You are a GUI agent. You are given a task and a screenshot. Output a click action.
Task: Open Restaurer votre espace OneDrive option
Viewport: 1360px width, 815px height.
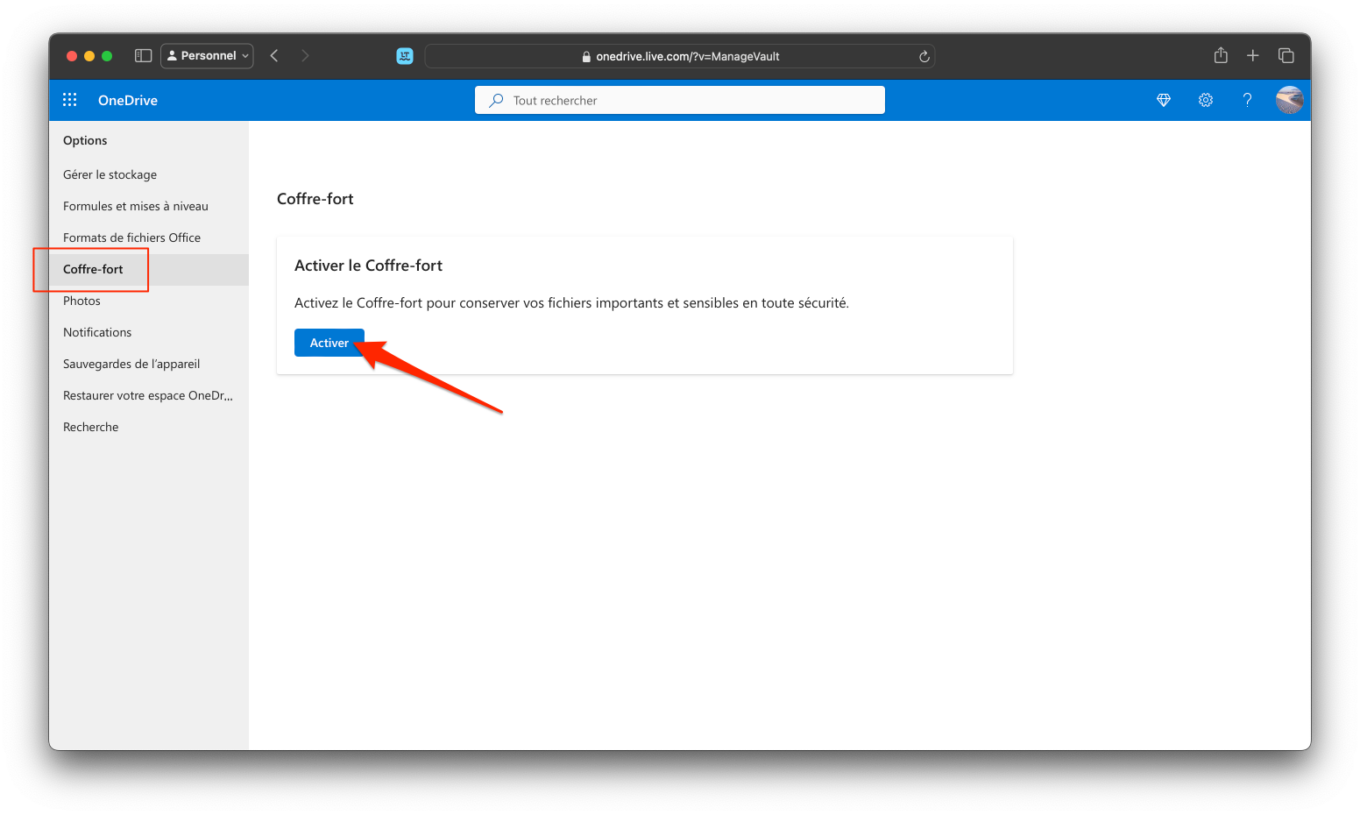149,396
